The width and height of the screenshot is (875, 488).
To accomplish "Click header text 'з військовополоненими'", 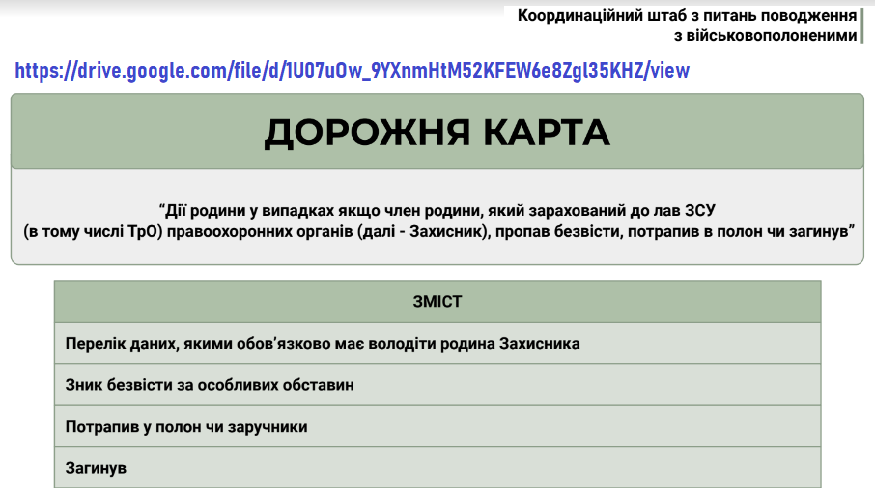I will (x=766, y=35).
